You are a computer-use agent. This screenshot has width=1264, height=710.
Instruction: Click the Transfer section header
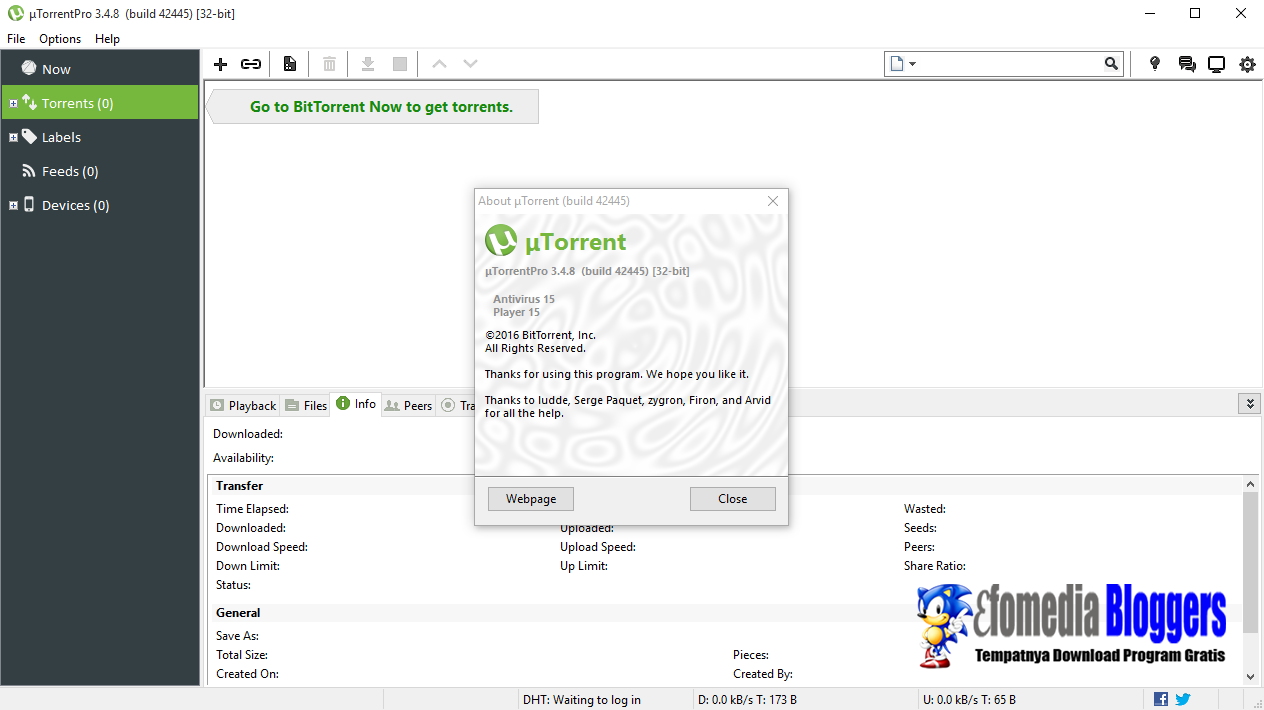pyautogui.click(x=240, y=486)
